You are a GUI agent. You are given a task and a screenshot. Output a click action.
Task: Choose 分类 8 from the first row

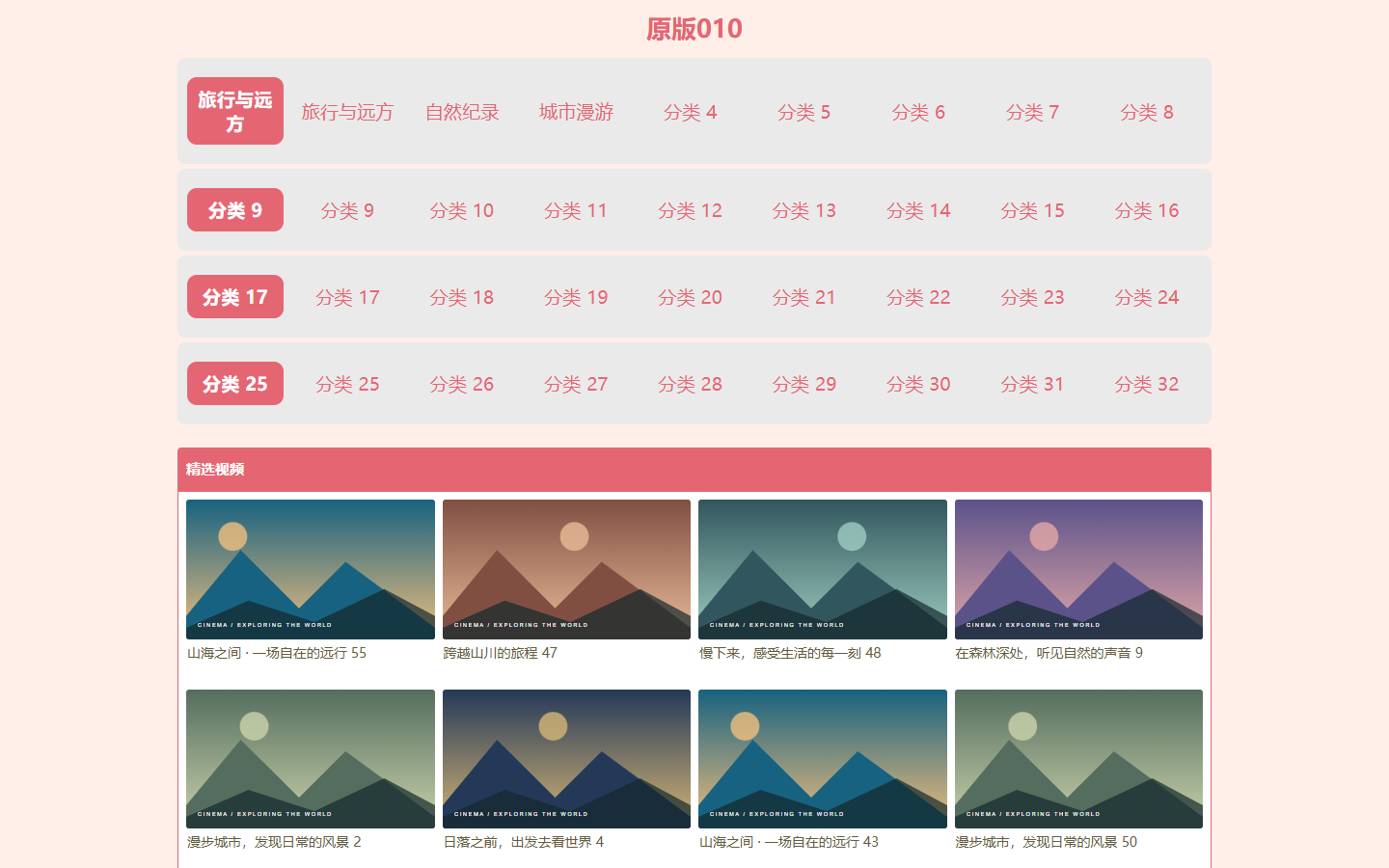pos(1147,112)
